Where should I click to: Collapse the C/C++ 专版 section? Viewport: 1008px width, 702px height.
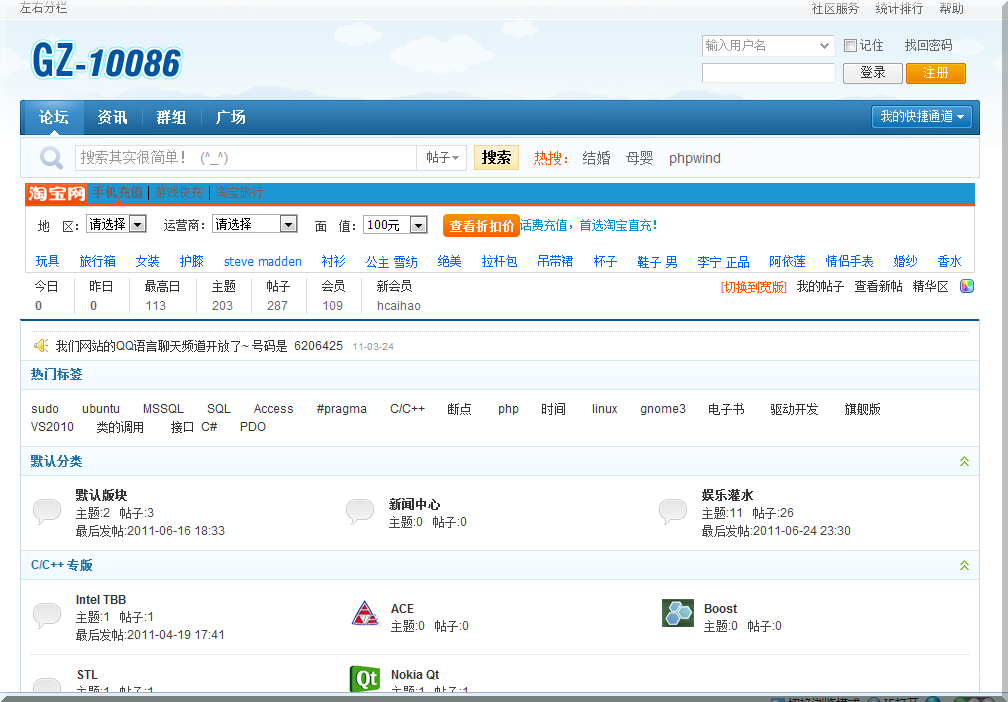coord(964,565)
